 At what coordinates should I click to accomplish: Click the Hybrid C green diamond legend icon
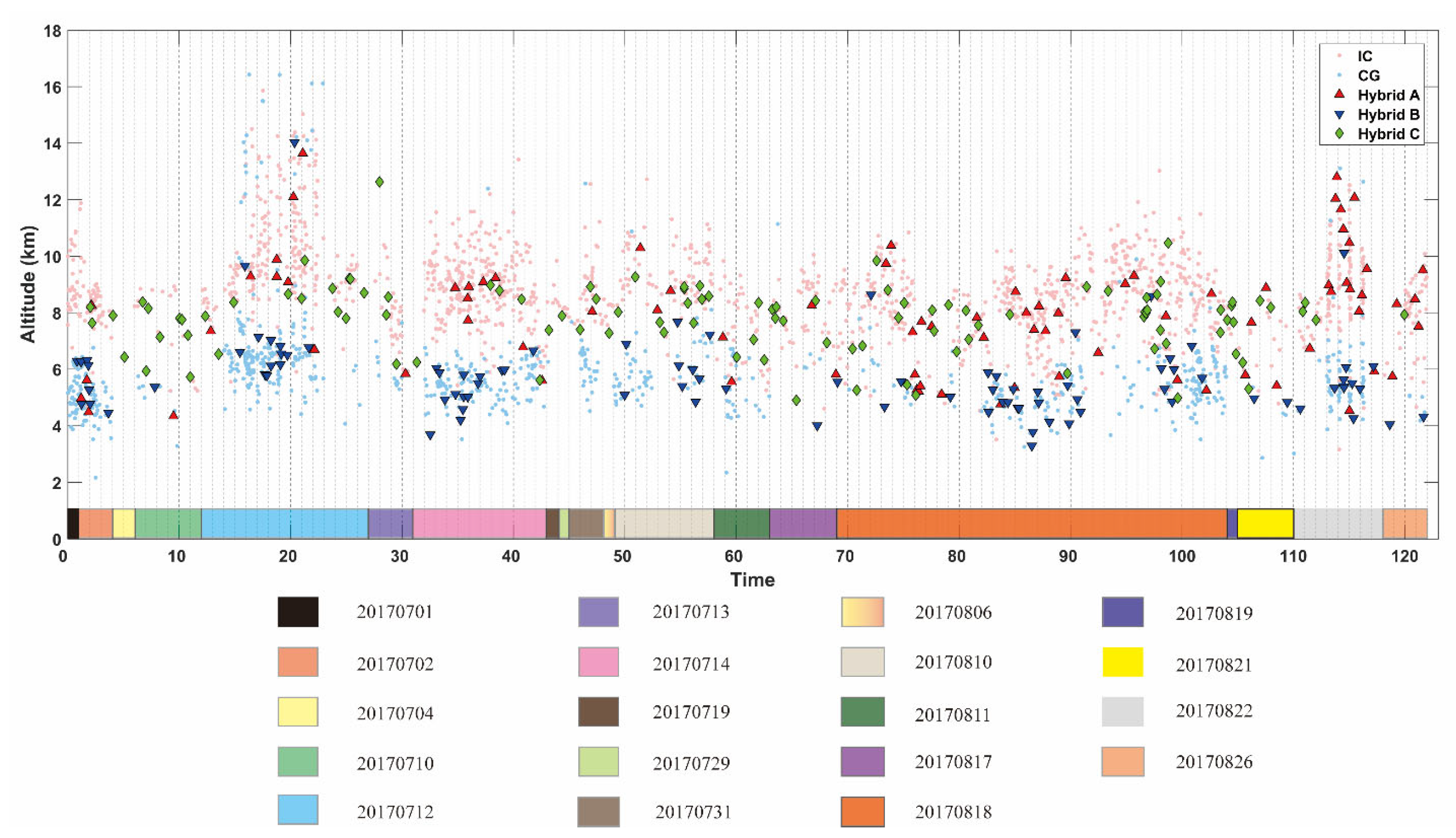[1339, 133]
